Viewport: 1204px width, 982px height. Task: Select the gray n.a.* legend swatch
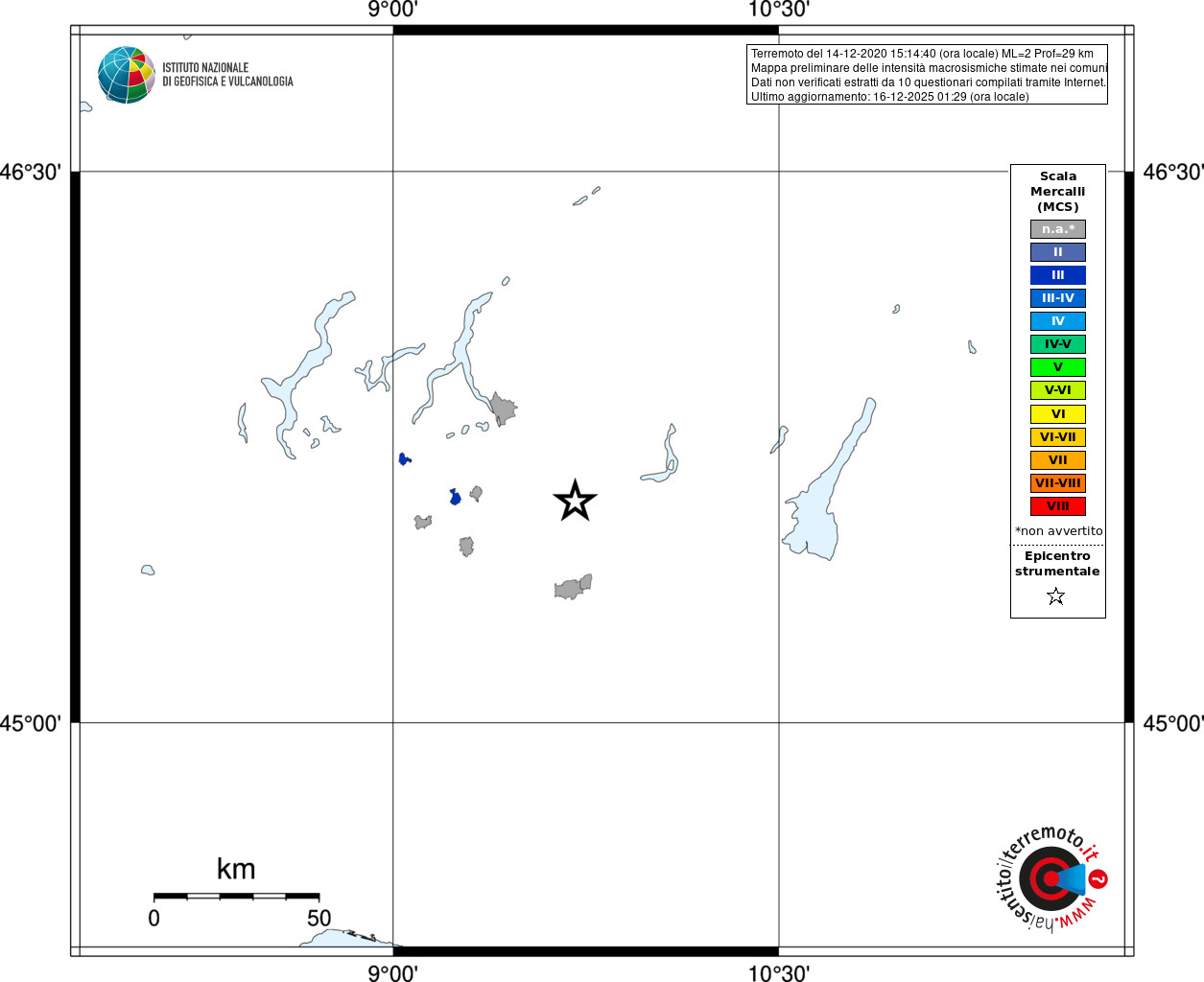[1057, 229]
